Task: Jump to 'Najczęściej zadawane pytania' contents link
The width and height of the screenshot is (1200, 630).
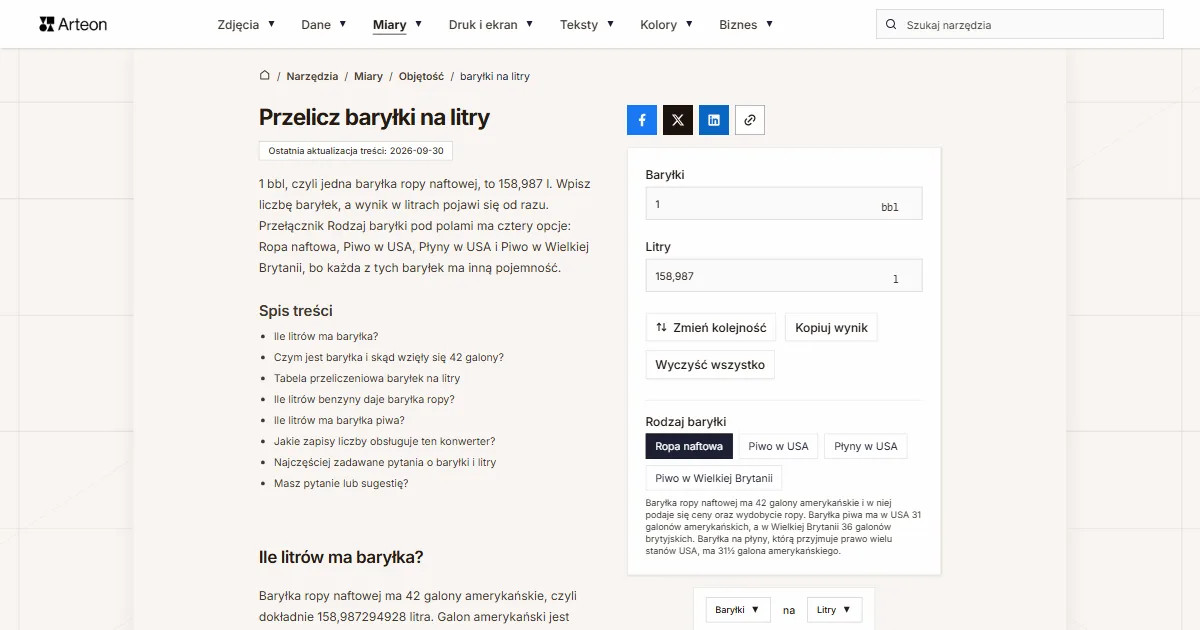Action: pyautogui.click(x=385, y=463)
